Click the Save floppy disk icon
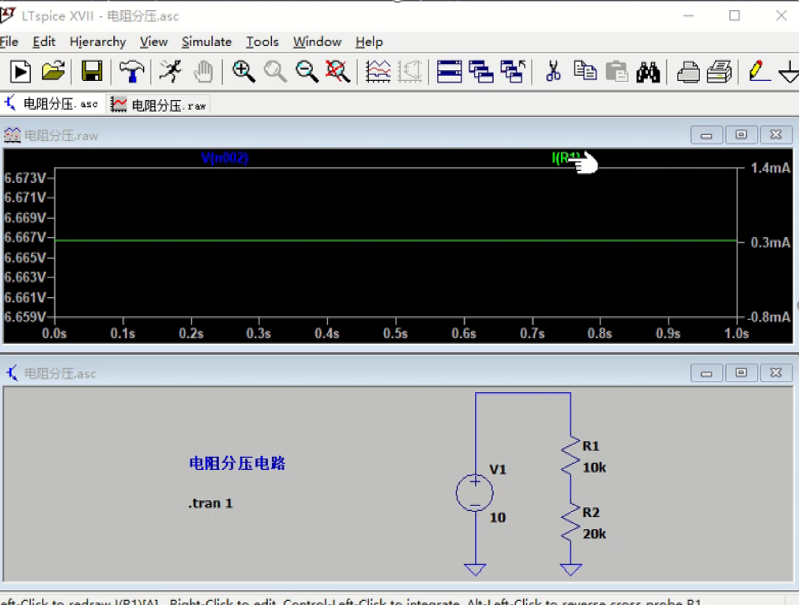This screenshot has width=799, height=605. click(x=92, y=71)
